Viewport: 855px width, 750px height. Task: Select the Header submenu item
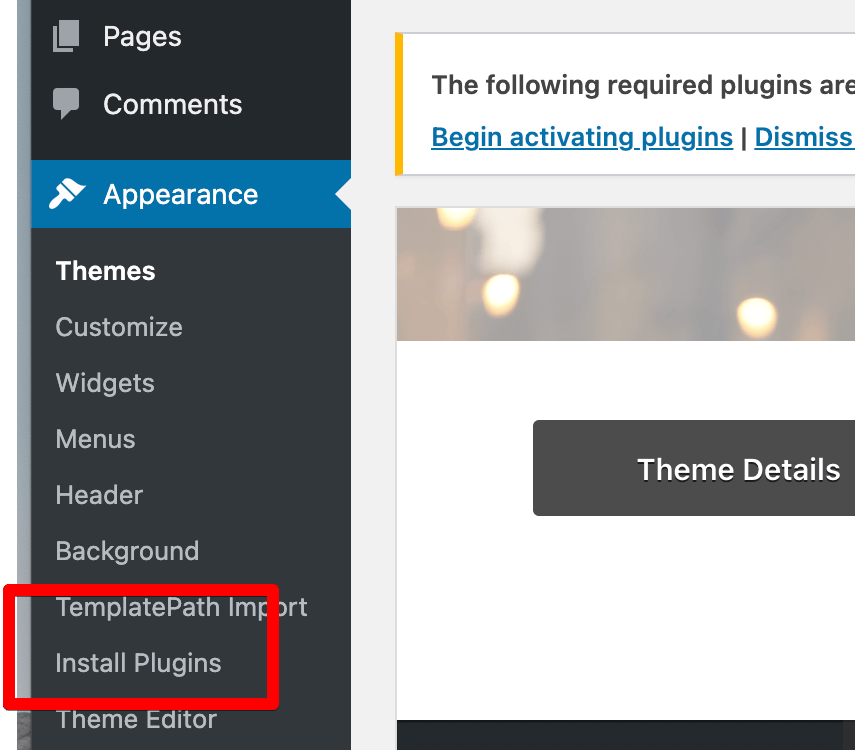99,495
